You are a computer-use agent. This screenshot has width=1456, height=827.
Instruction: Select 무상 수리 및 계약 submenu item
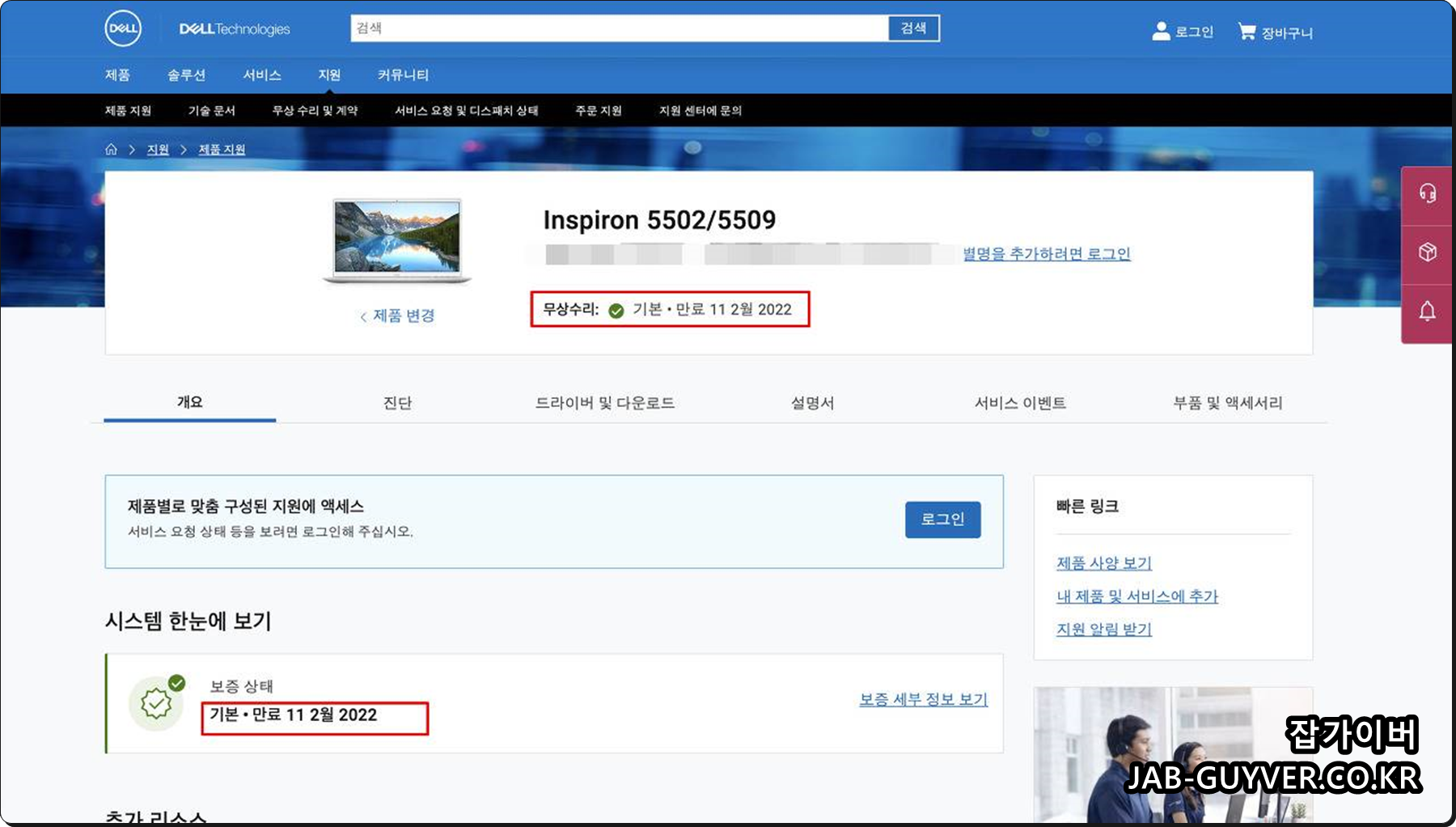[x=315, y=111]
